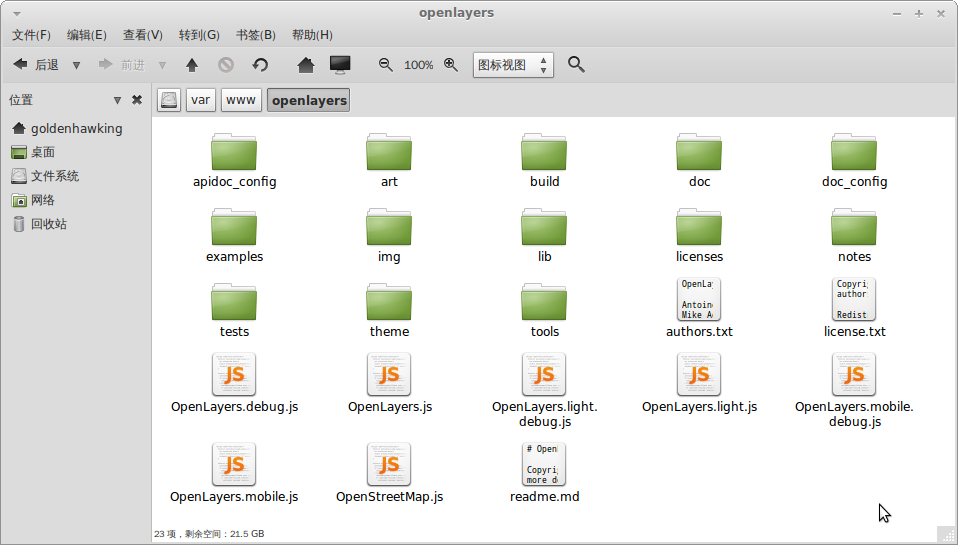Expand the icon view mode combo box

[512, 65]
